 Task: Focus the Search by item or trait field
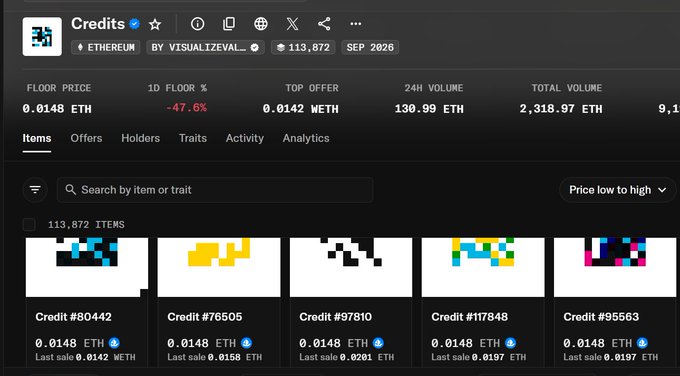tap(215, 190)
